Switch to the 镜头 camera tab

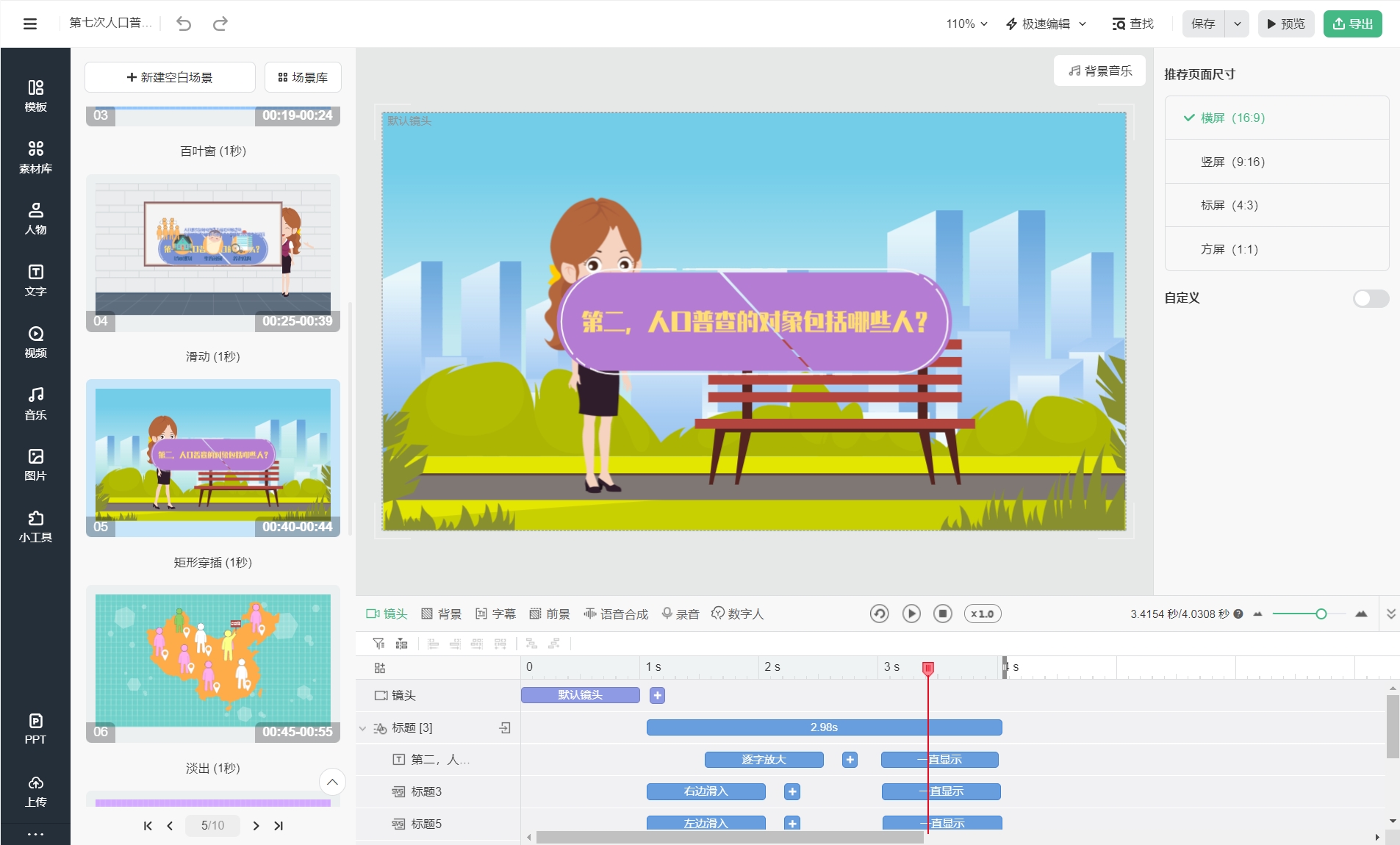387,614
